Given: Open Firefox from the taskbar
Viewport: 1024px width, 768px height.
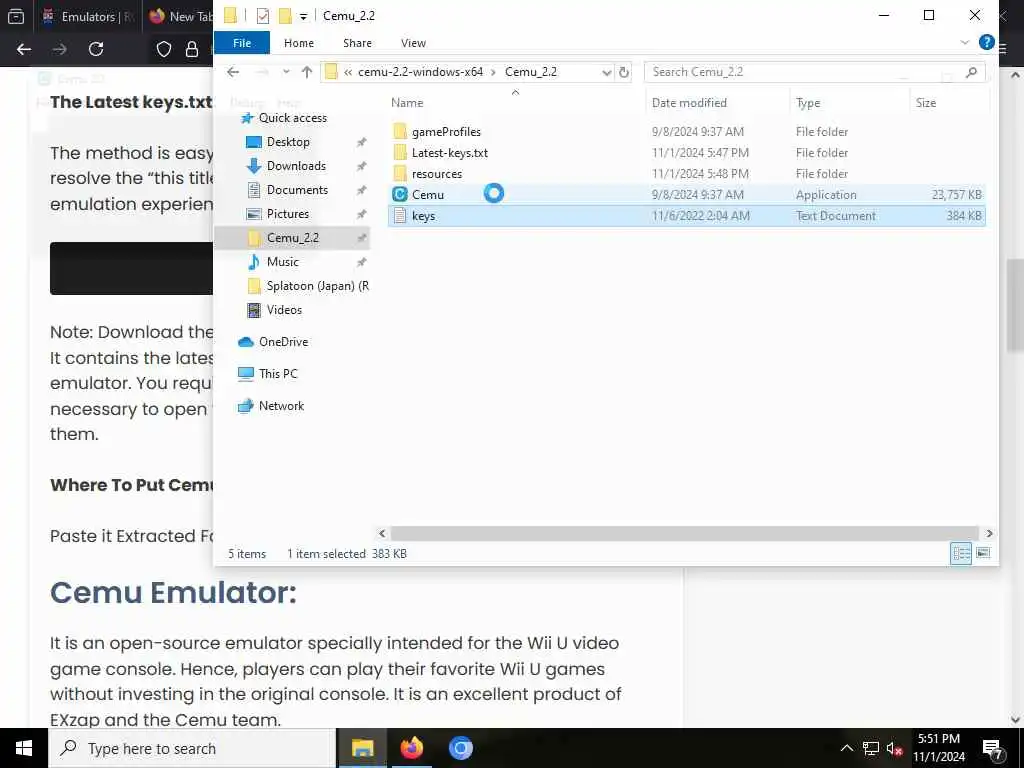Looking at the screenshot, I should 411,748.
